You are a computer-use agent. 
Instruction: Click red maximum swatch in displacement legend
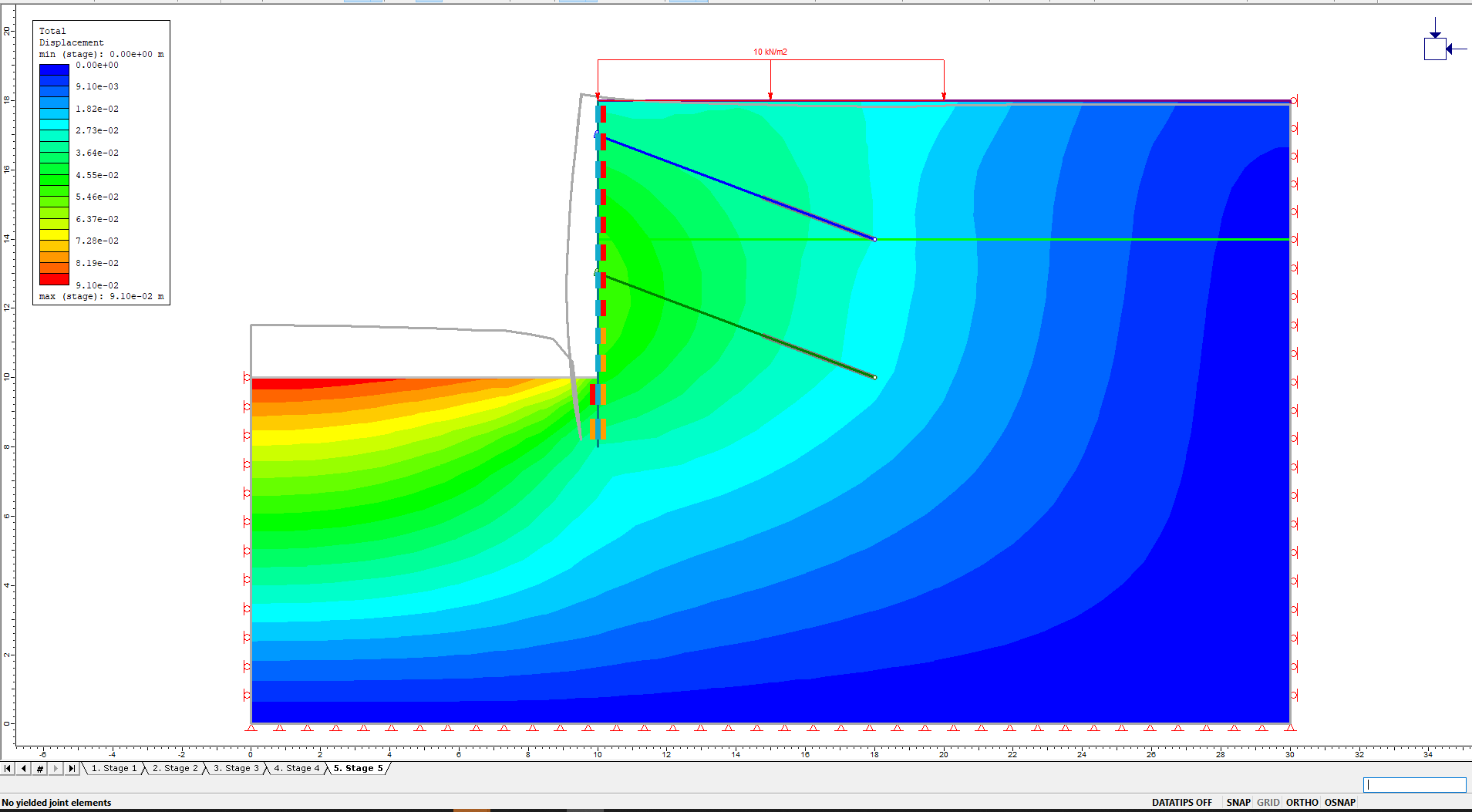click(54, 279)
